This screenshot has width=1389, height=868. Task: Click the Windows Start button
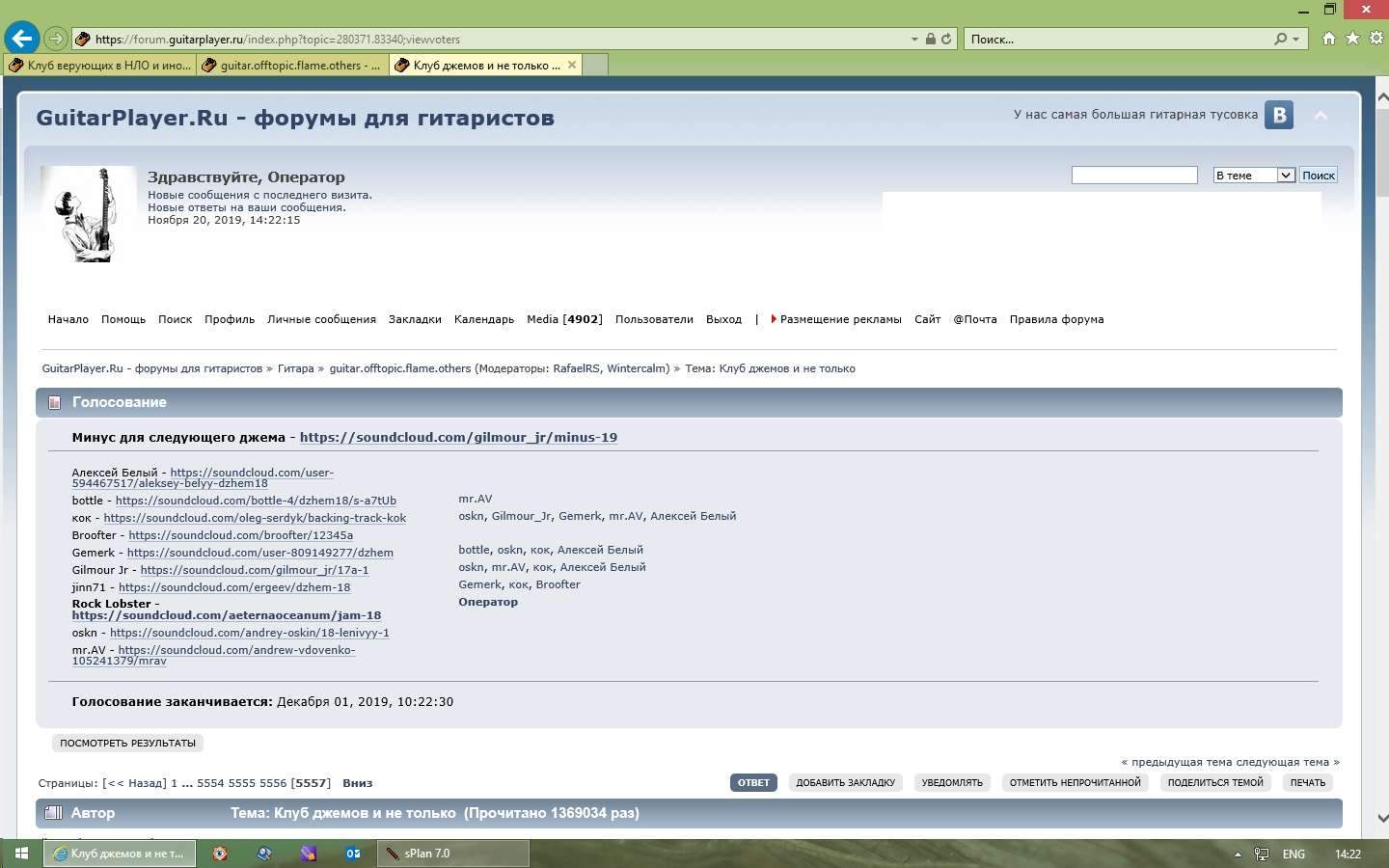[x=21, y=854]
